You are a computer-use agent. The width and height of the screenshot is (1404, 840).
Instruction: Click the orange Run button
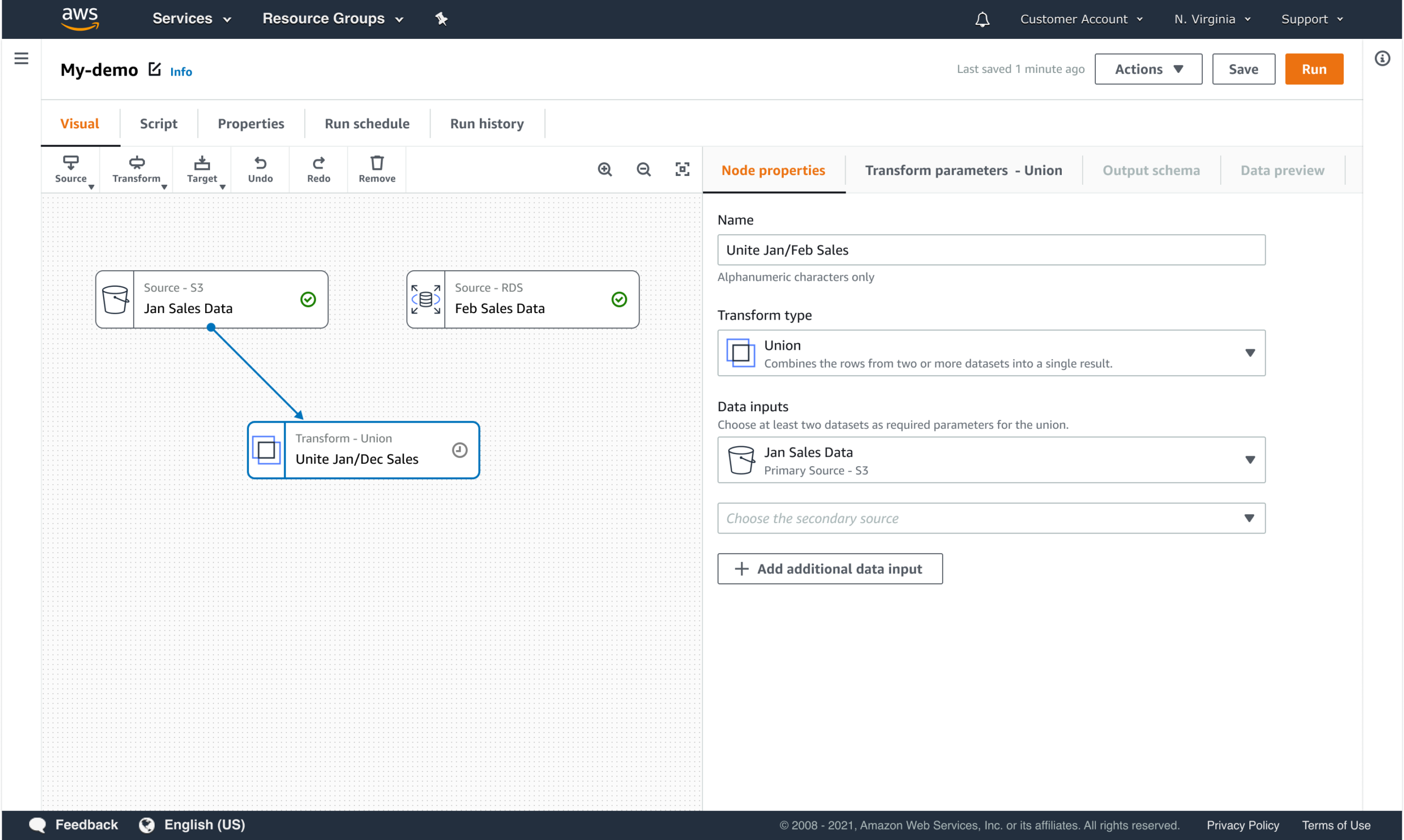coord(1314,69)
